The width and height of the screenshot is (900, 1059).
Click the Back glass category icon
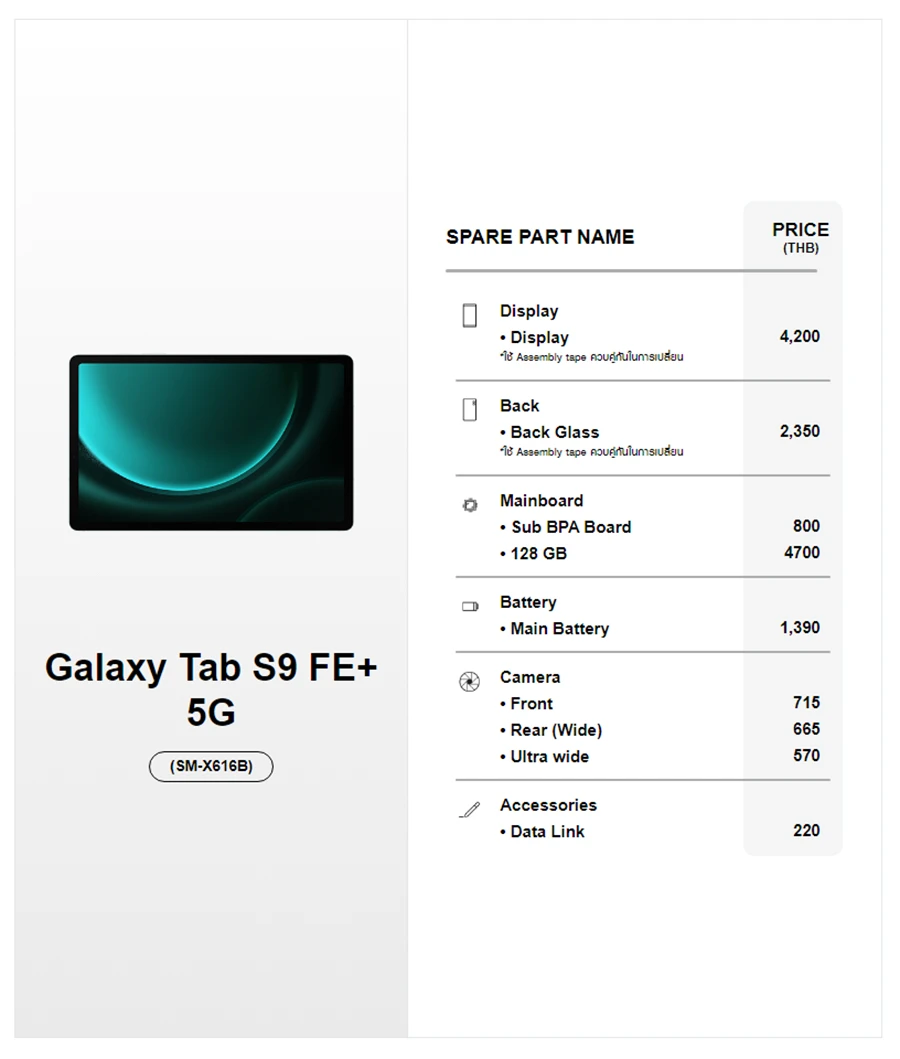coord(470,410)
